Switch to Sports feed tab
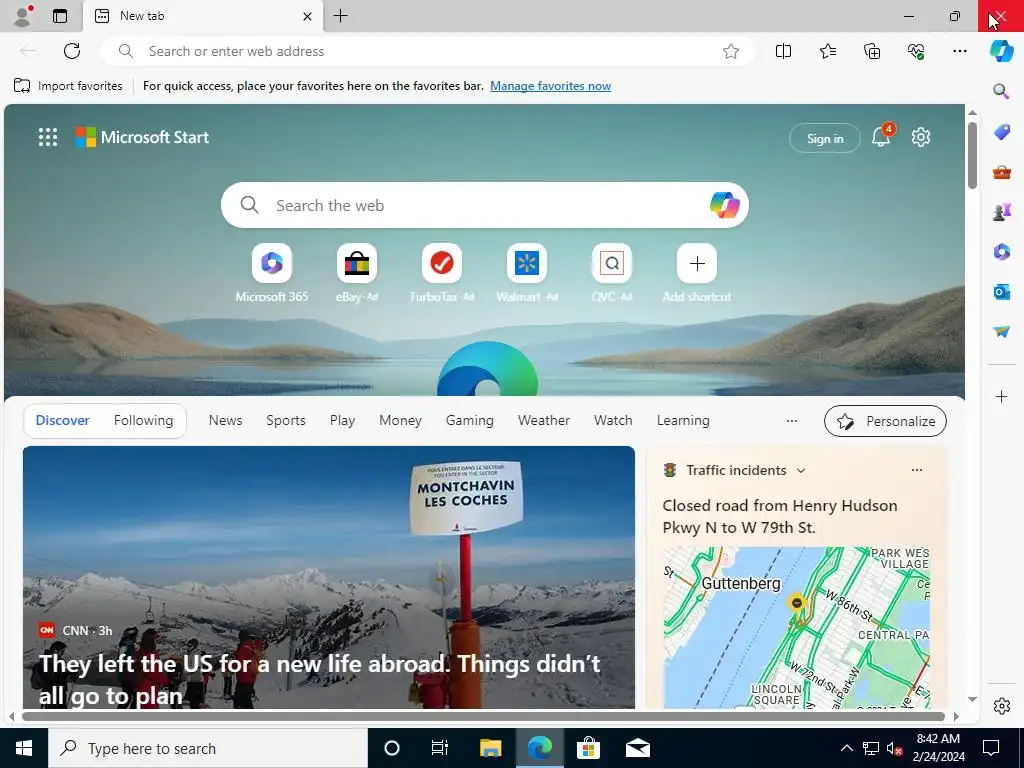 coord(285,421)
